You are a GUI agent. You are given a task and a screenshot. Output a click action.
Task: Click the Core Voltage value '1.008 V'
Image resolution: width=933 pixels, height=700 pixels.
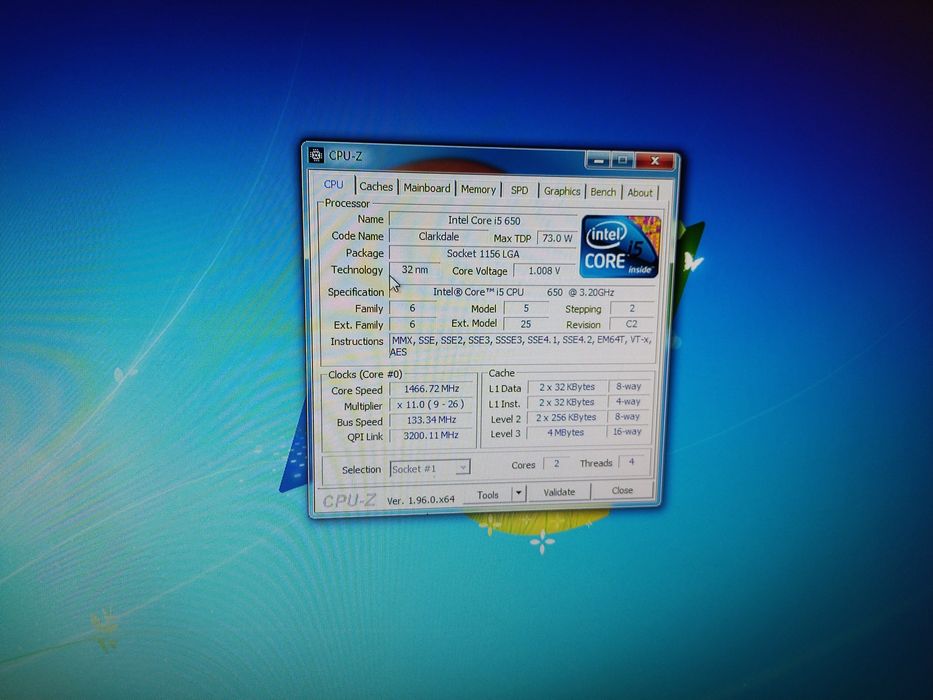[x=544, y=271]
